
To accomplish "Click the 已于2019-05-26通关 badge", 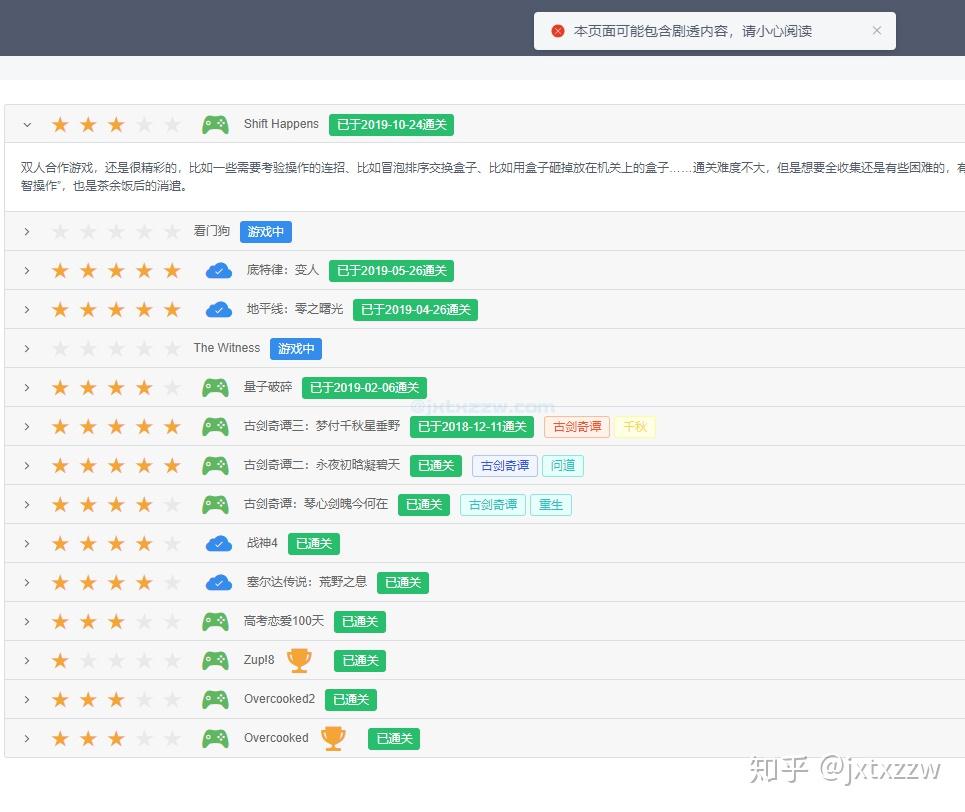I will pyautogui.click(x=391, y=271).
